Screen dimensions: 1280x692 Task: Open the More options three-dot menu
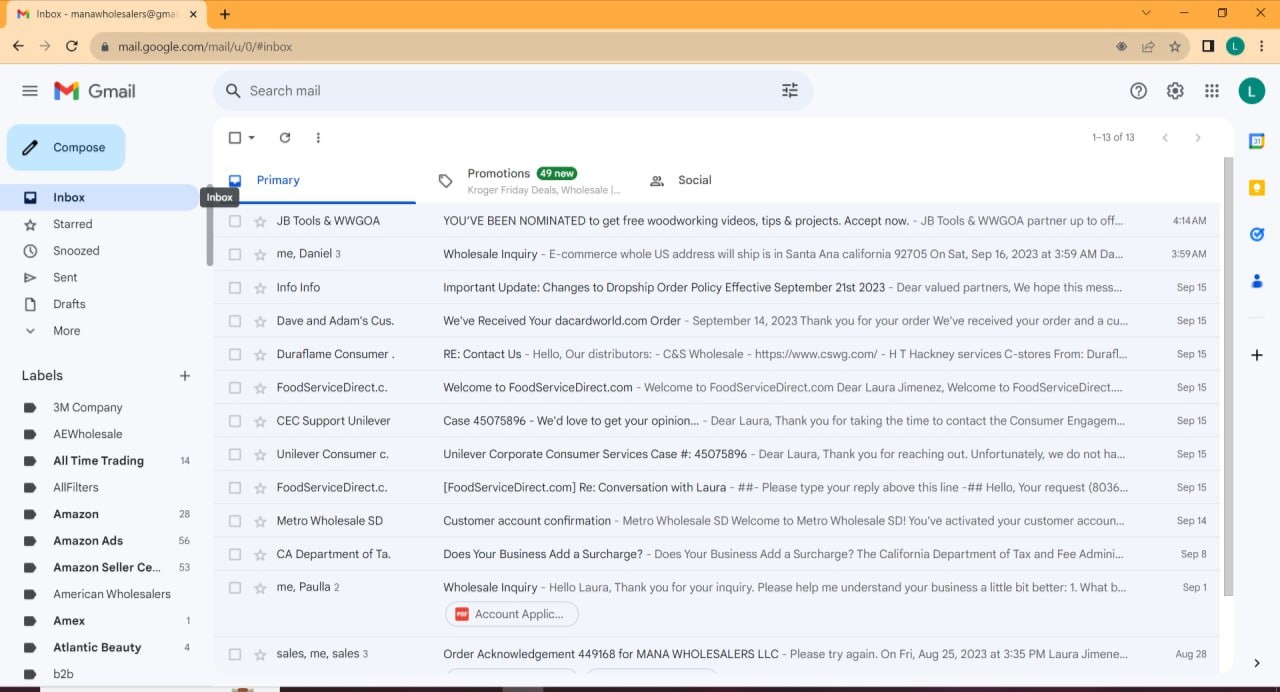pos(318,138)
